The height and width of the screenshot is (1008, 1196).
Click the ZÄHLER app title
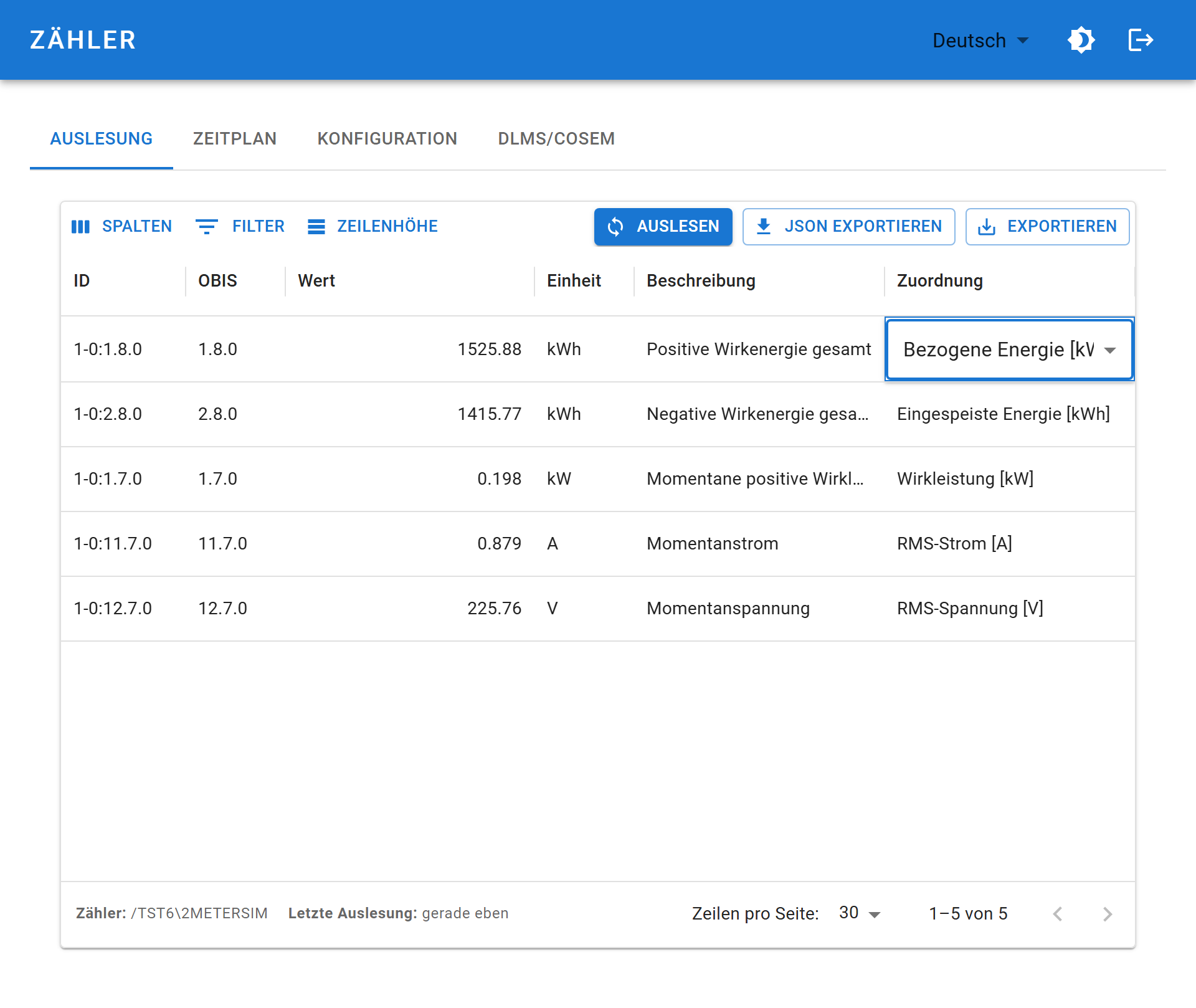click(83, 40)
